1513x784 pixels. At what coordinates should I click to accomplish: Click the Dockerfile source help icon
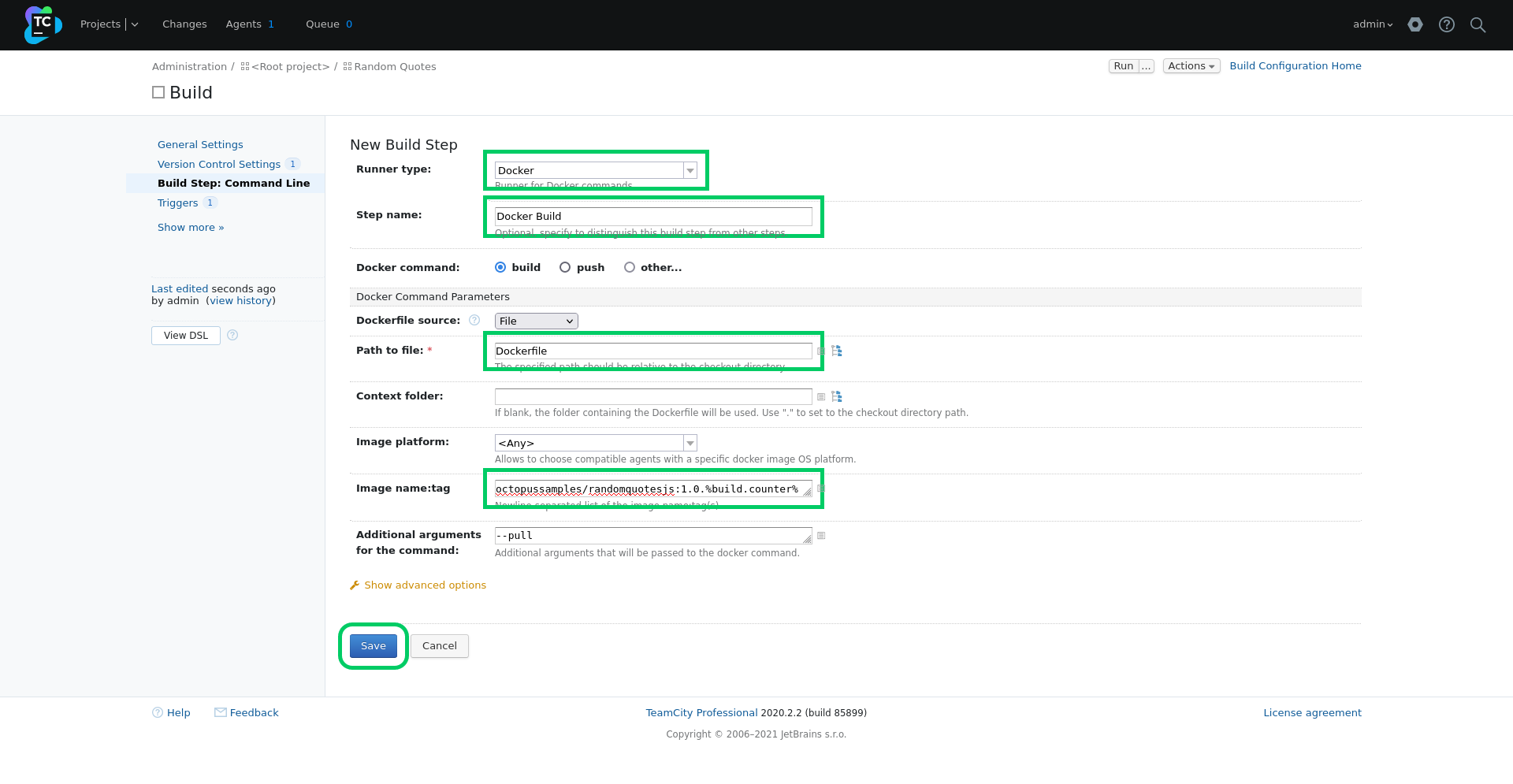click(x=474, y=320)
